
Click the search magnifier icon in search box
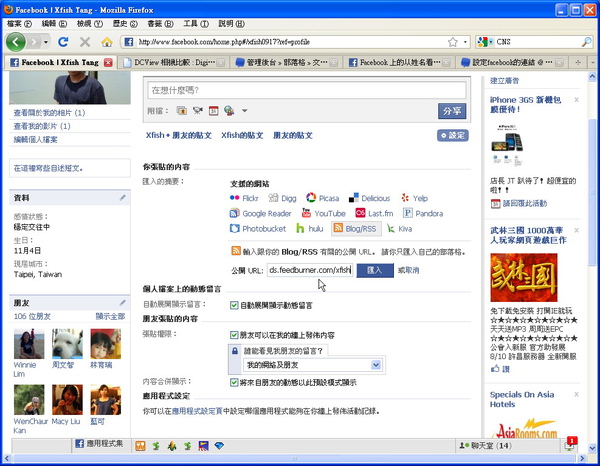pos(586,42)
